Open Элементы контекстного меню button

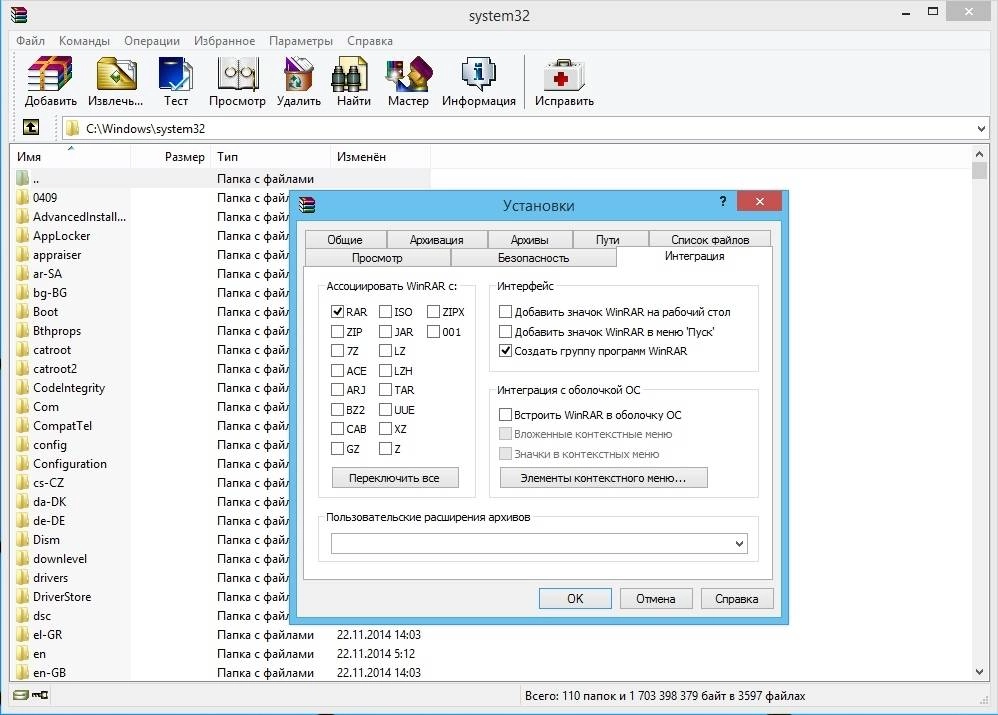(603, 478)
